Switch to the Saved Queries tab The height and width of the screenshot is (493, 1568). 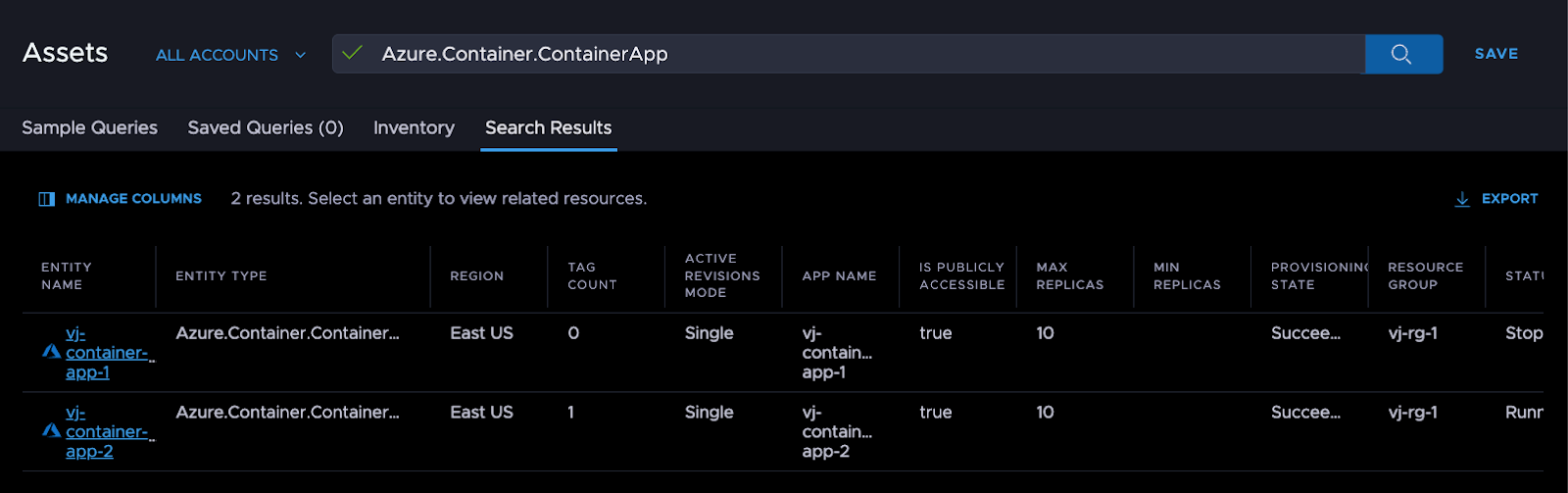pos(266,127)
